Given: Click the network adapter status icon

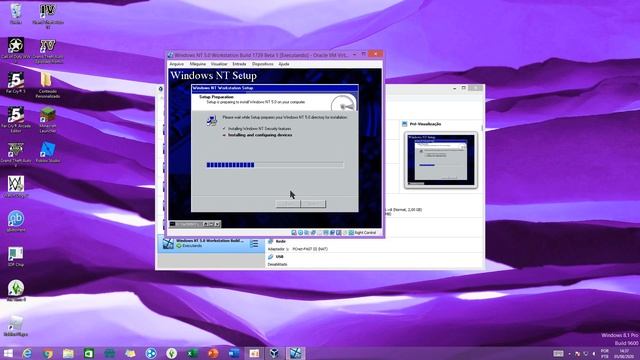Looking at the screenshot, I should point(313,233).
